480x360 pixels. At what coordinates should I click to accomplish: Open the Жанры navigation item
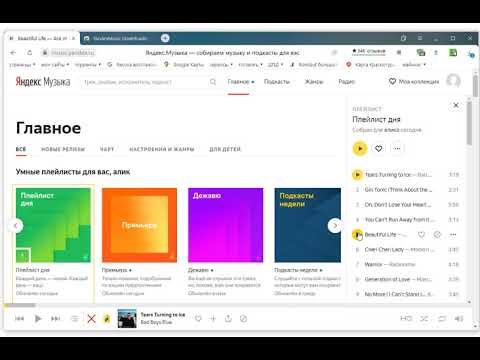[x=314, y=82]
